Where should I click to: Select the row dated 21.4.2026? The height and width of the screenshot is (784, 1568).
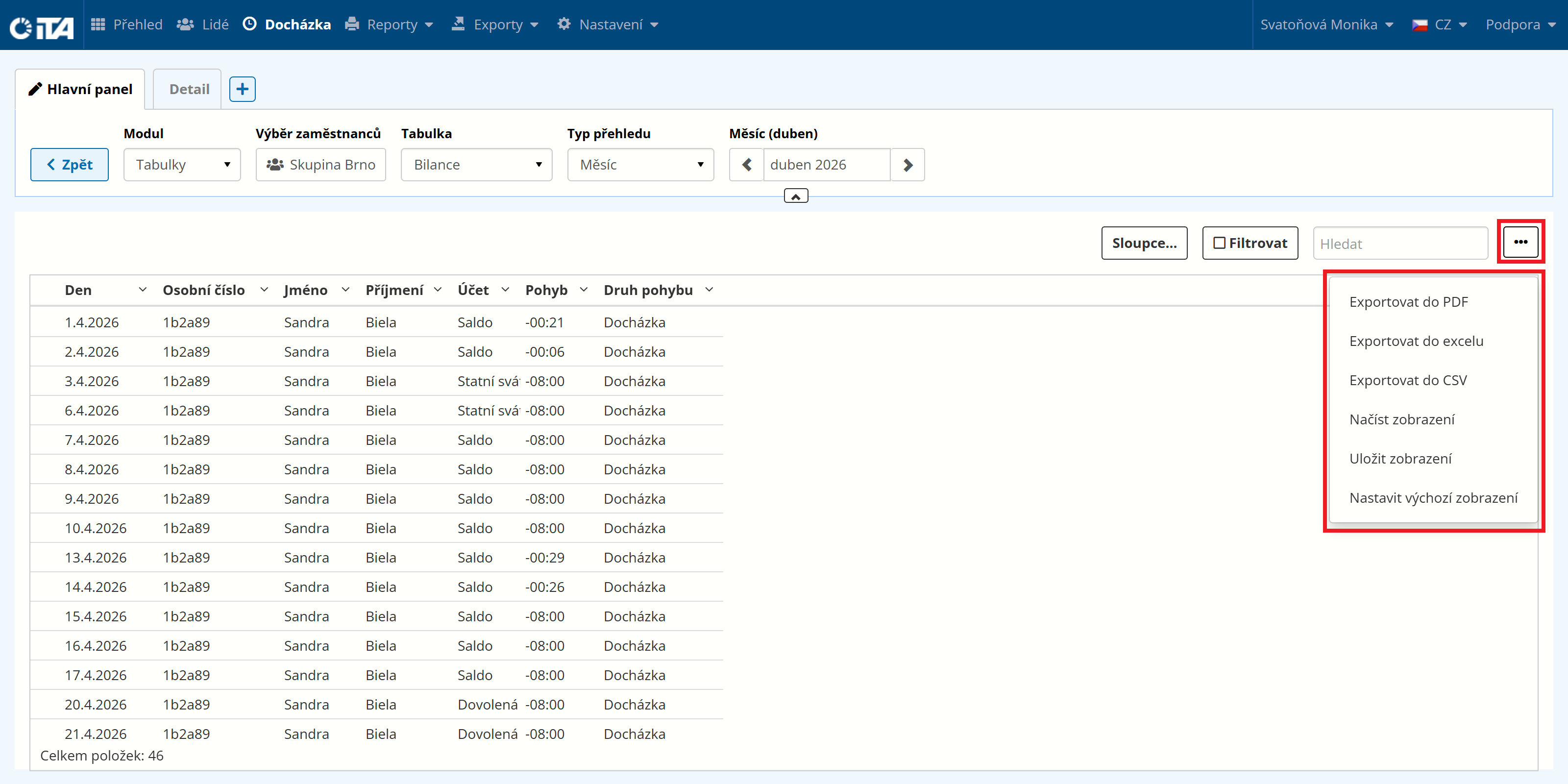click(376, 734)
